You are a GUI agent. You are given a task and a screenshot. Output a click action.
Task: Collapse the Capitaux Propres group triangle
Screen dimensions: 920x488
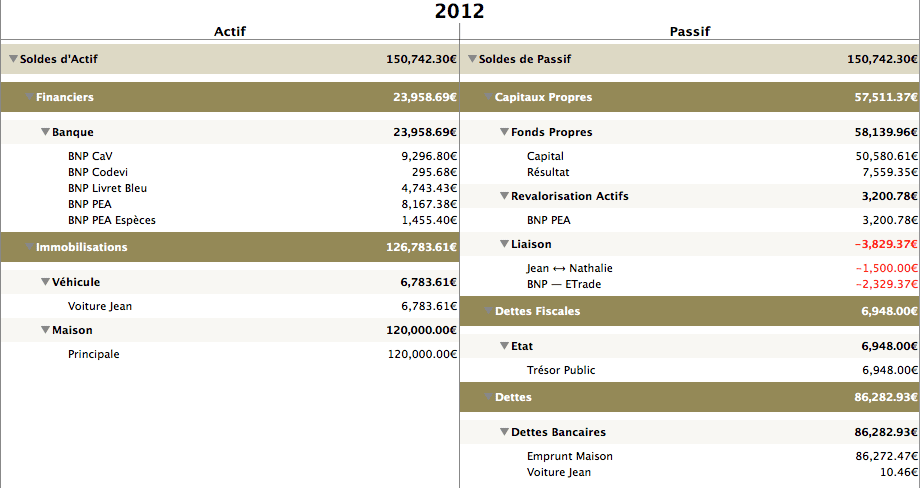tap(488, 97)
